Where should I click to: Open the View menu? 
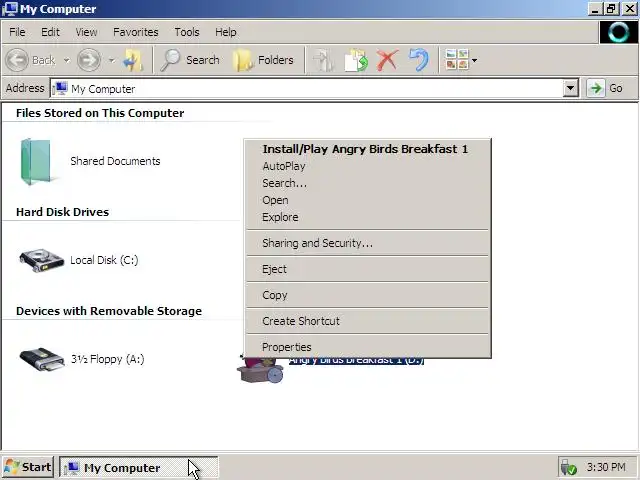point(86,32)
